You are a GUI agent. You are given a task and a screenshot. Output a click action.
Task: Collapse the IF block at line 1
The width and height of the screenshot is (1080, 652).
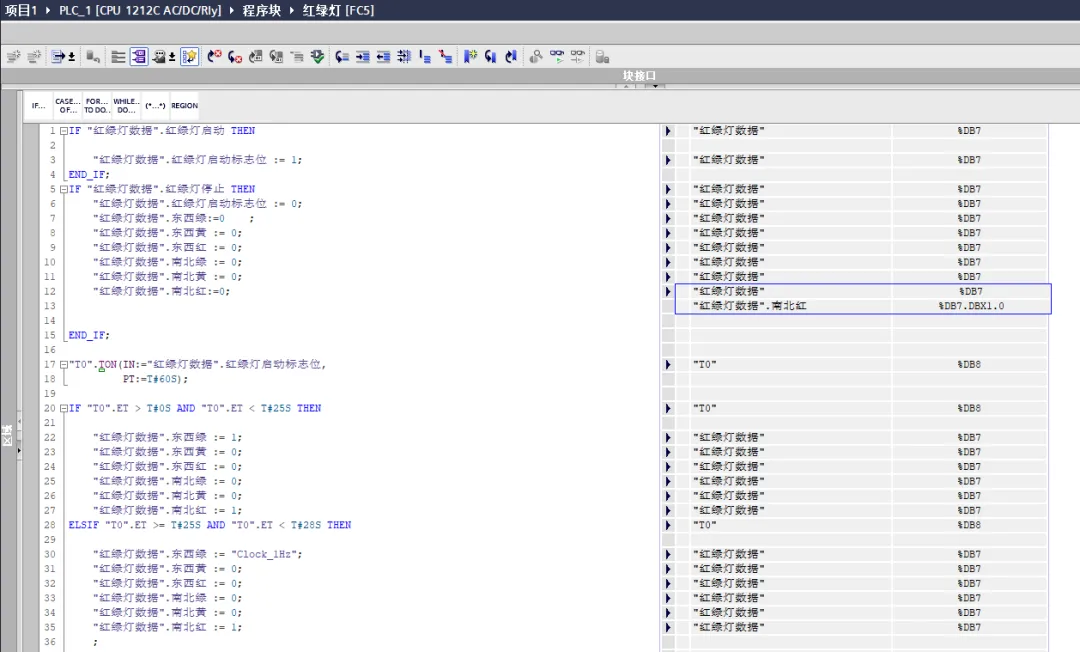(64, 131)
